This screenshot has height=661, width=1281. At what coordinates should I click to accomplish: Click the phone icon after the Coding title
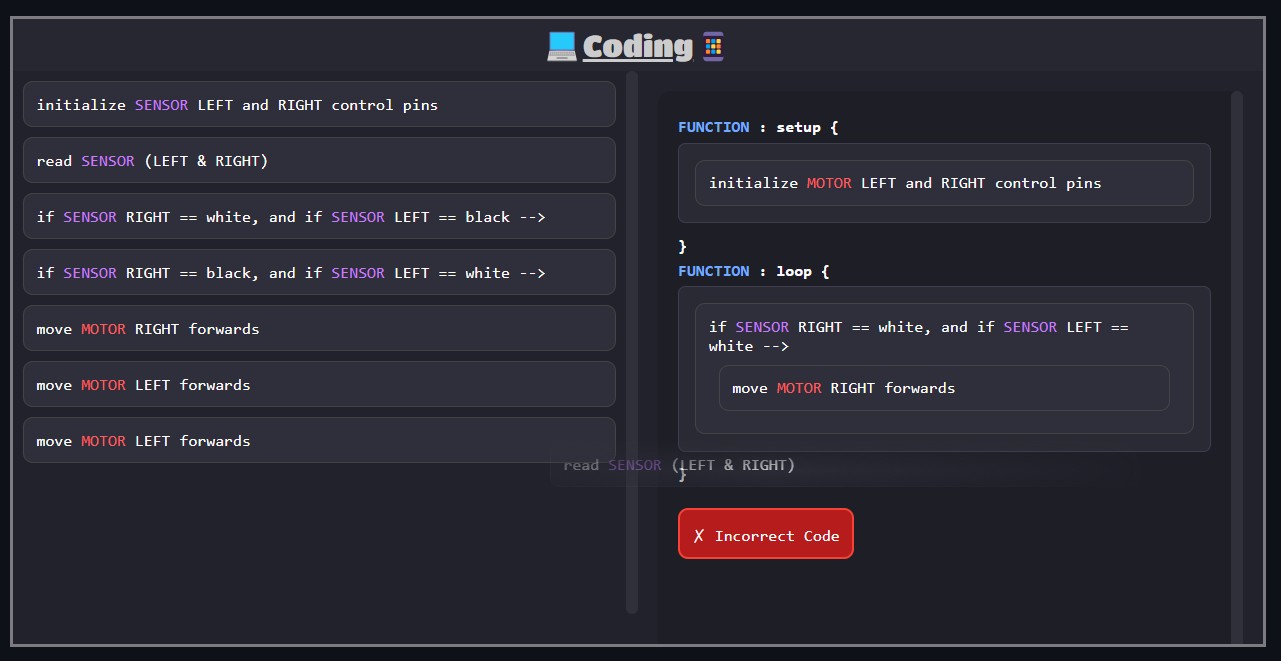(x=712, y=46)
